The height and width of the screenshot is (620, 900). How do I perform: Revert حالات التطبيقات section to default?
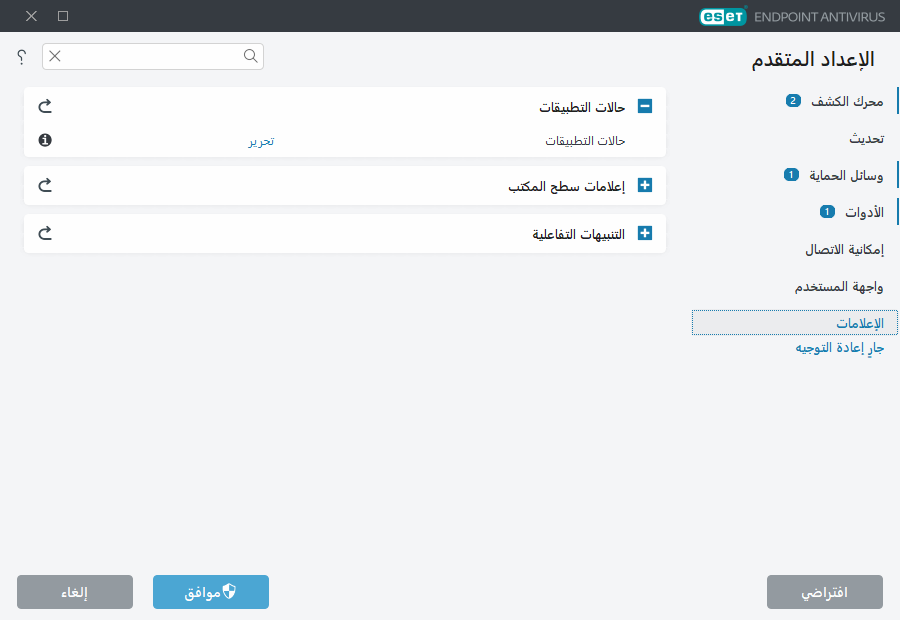coord(44,104)
